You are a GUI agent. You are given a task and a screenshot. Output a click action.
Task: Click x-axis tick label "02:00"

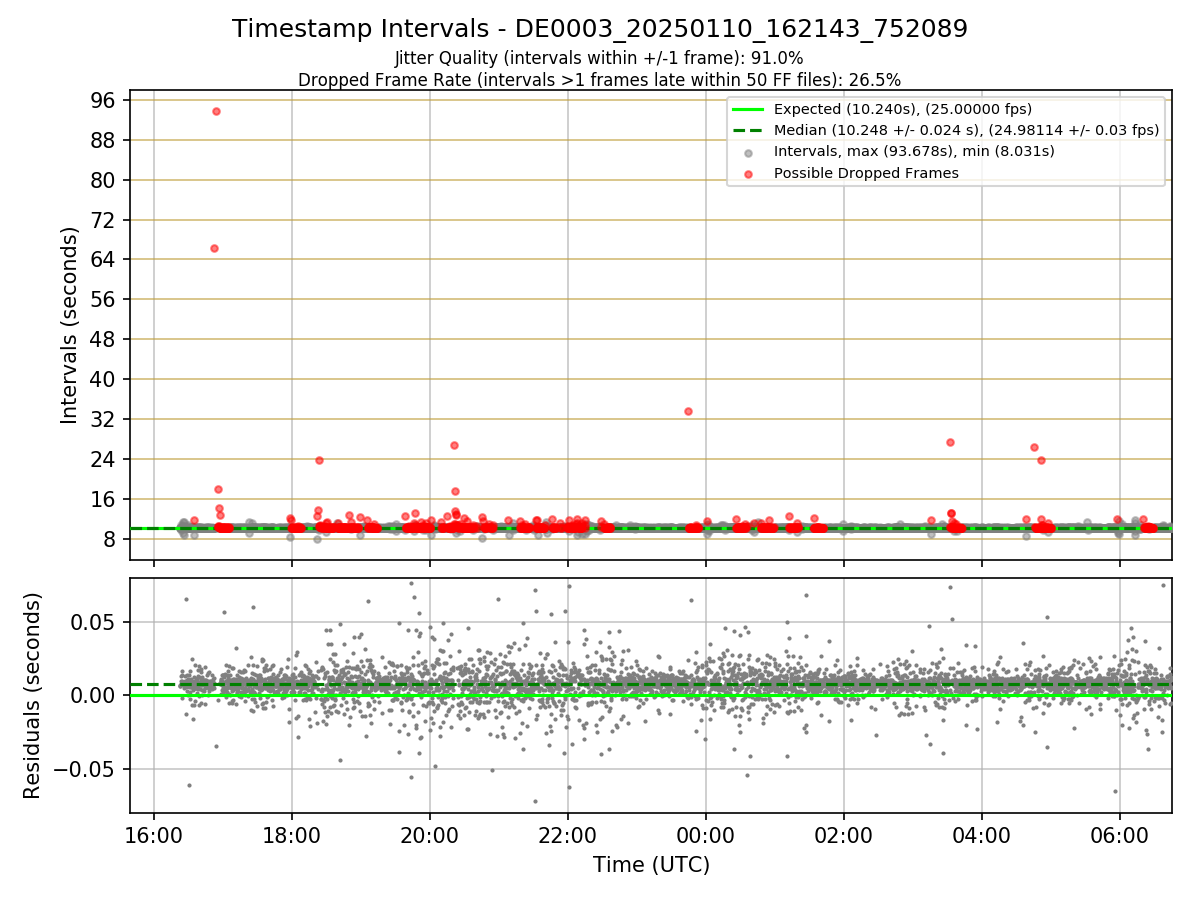[844, 834]
